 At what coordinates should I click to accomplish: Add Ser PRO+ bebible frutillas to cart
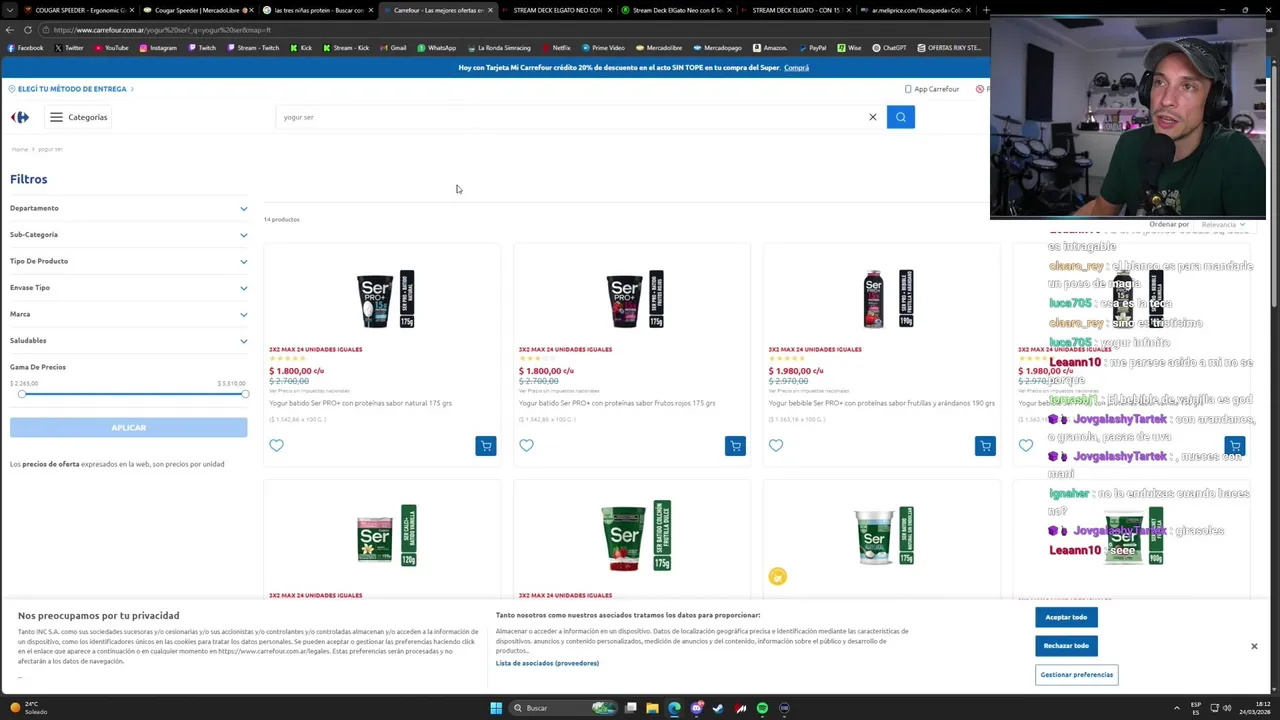pyautogui.click(x=985, y=446)
